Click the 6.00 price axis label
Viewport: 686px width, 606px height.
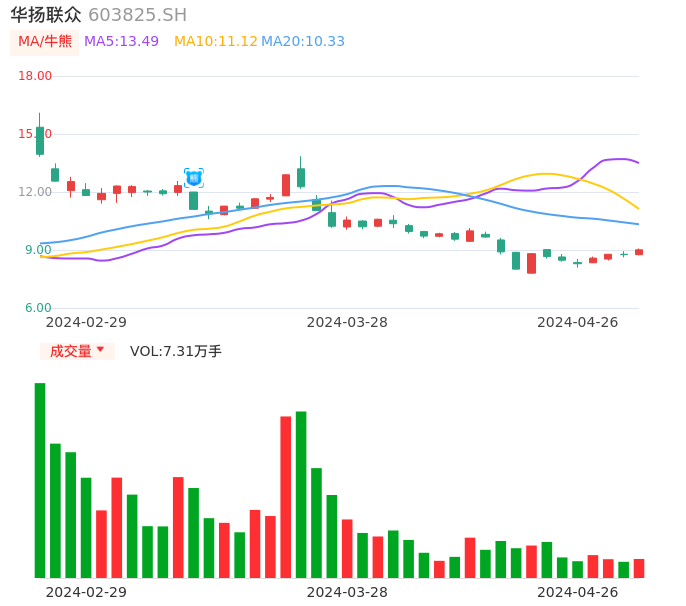pyautogui.click(x=38, y=308)
